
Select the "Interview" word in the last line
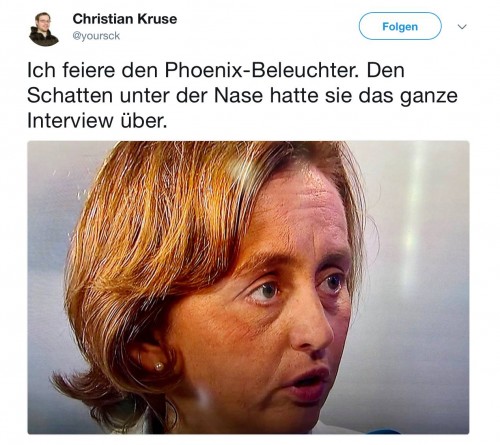pos(70,121)
